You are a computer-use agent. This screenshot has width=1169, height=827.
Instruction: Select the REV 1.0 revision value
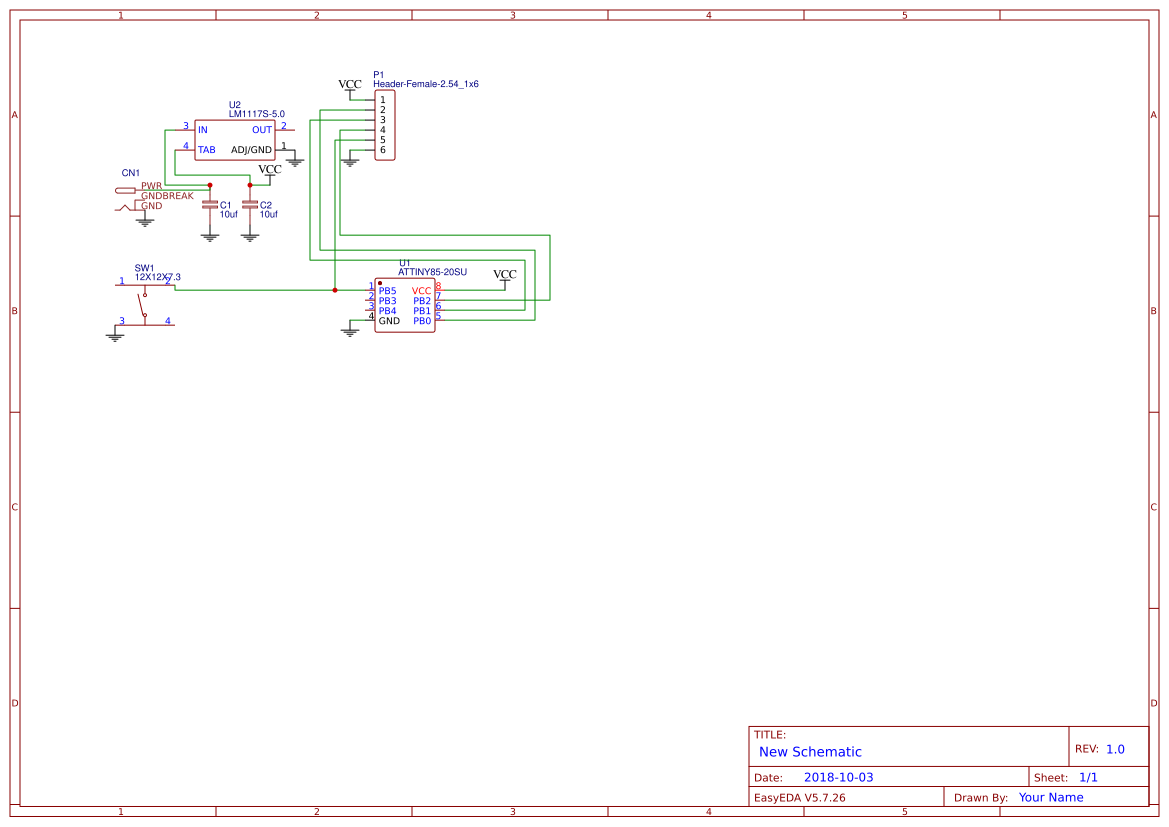point(1115,749)
